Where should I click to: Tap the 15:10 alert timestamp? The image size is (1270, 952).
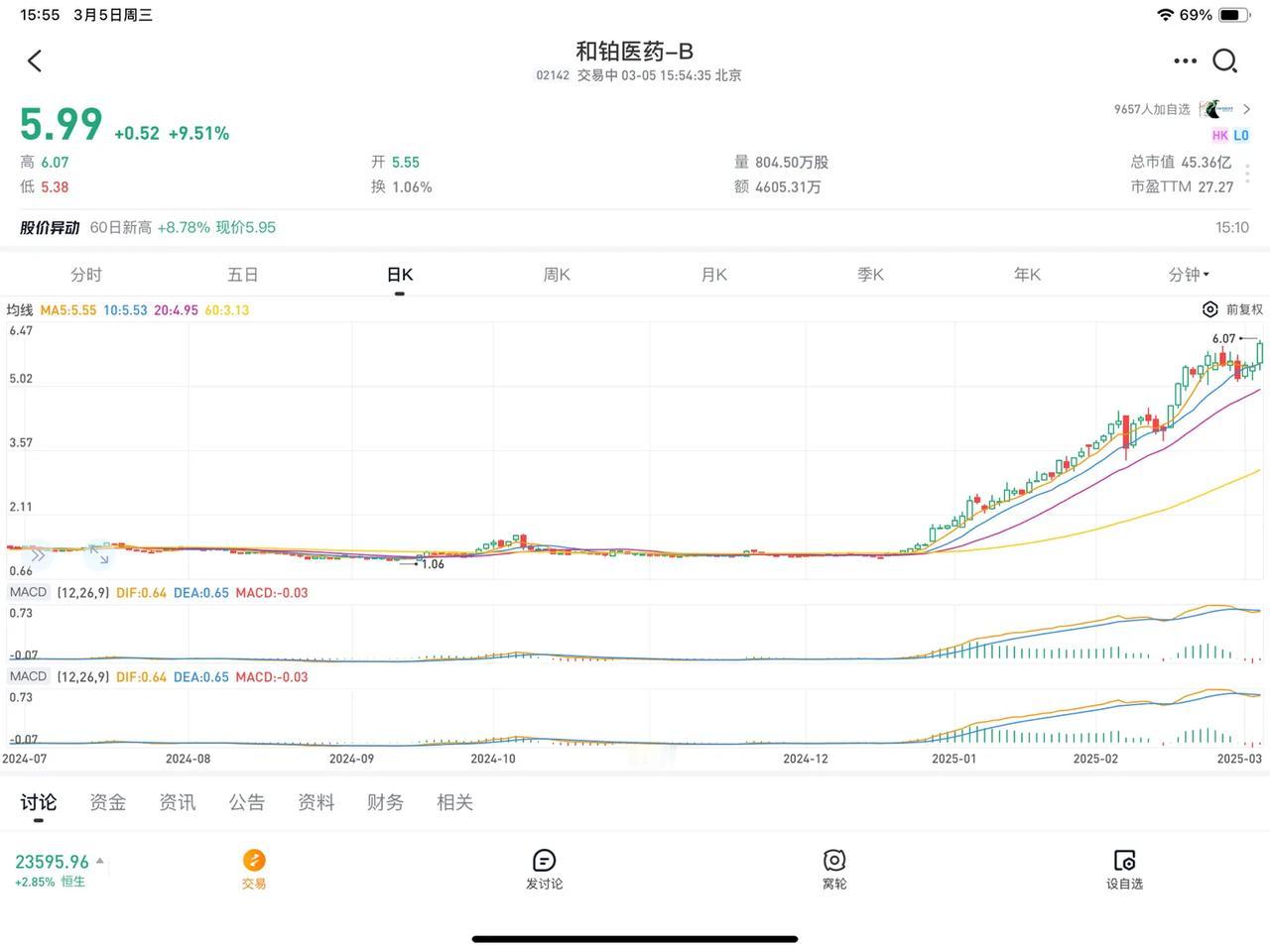coord(1232,227)
